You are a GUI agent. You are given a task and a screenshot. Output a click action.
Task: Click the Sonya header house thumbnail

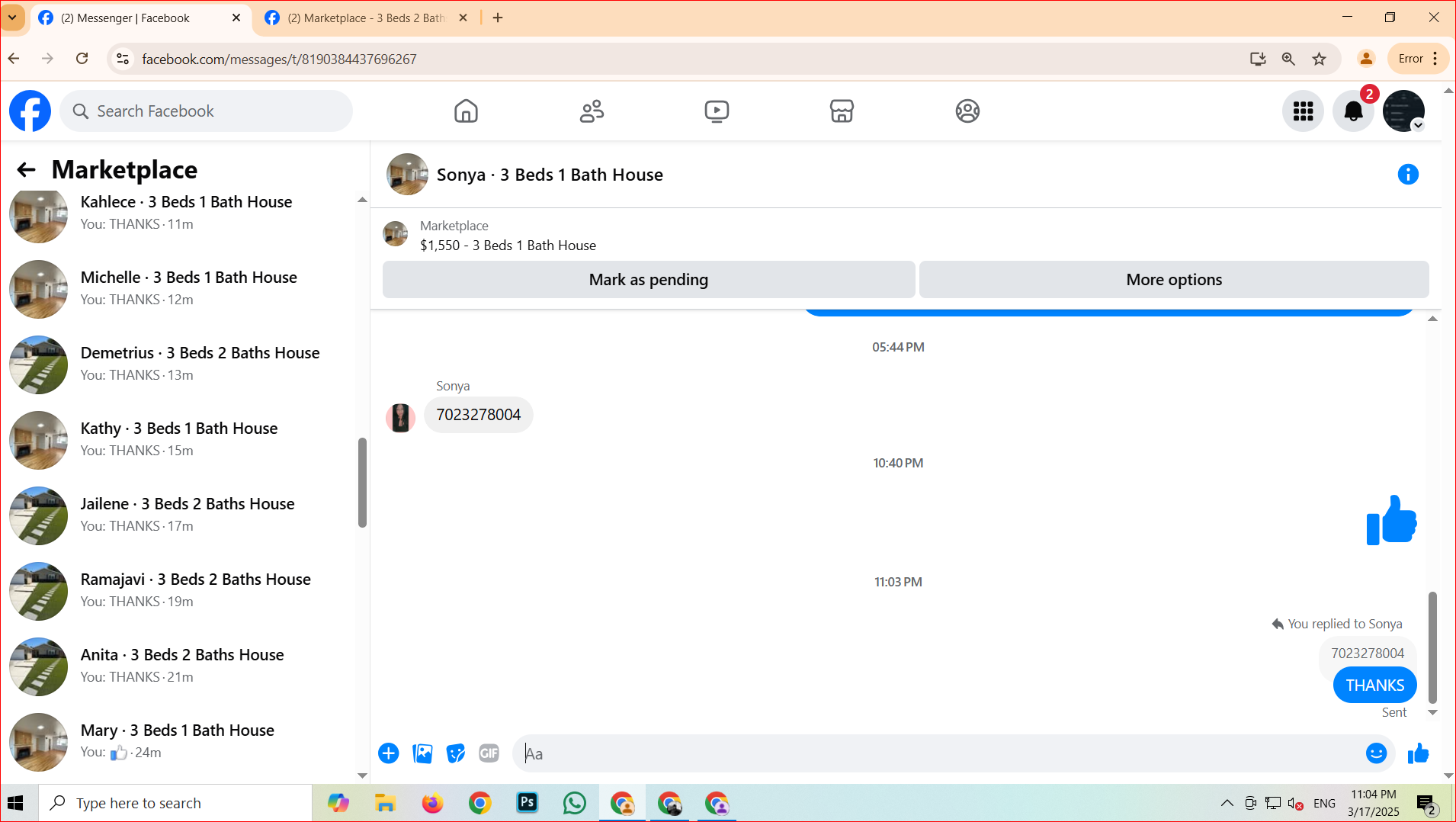coord(407,175)
